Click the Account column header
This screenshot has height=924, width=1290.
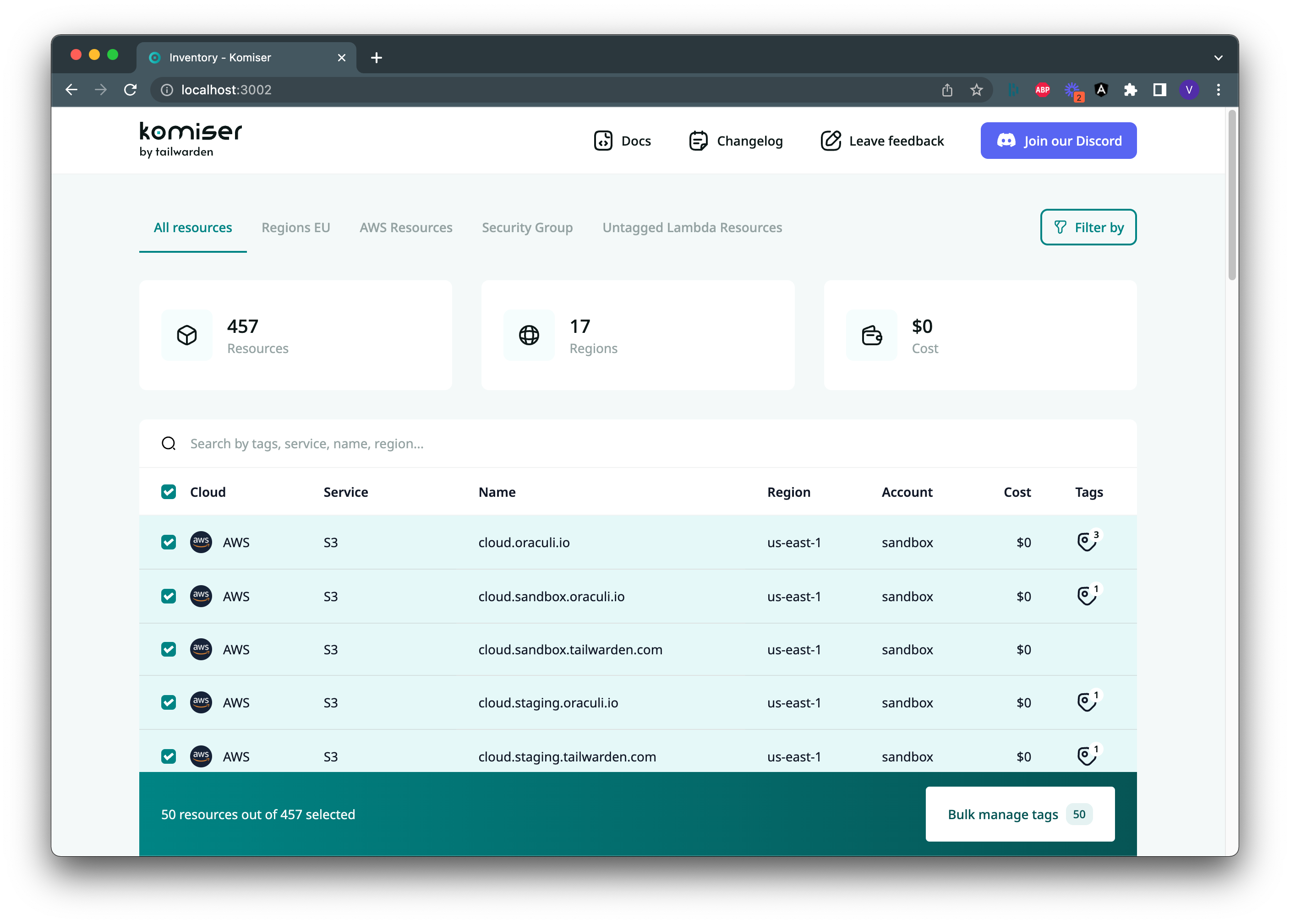point(907,492)
